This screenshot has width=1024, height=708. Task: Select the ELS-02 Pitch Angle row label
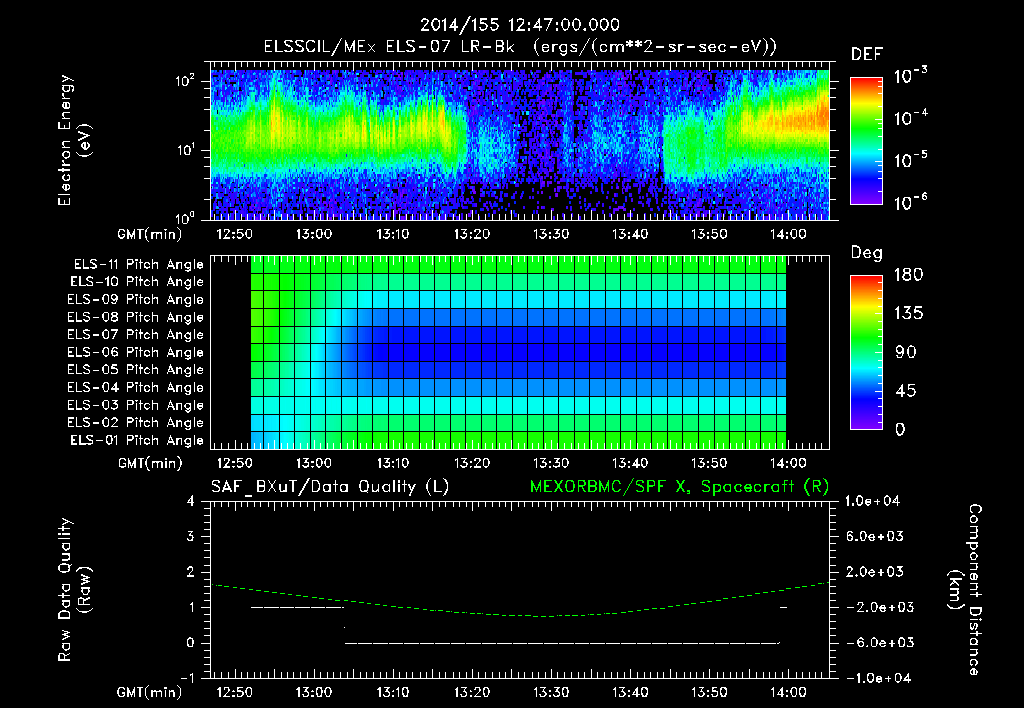(x=136, y=423)
